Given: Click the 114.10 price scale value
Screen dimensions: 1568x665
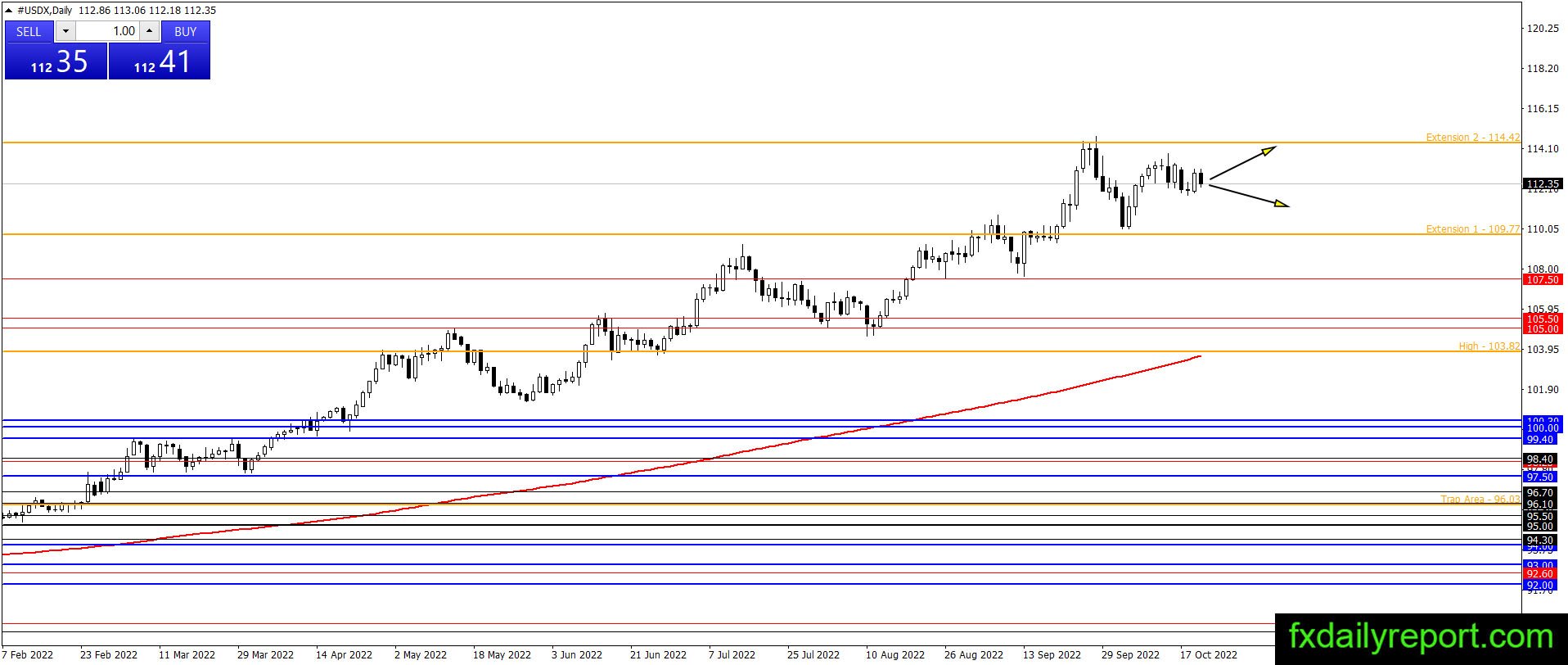Looking at the screenshot, I should (x=1543, y=149).
